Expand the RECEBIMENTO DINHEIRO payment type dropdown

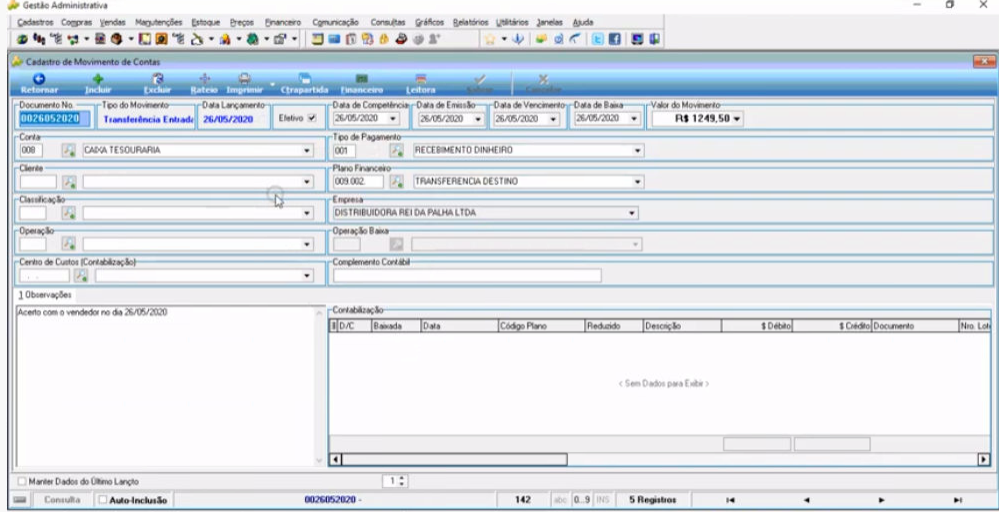[x=637, y=150]
